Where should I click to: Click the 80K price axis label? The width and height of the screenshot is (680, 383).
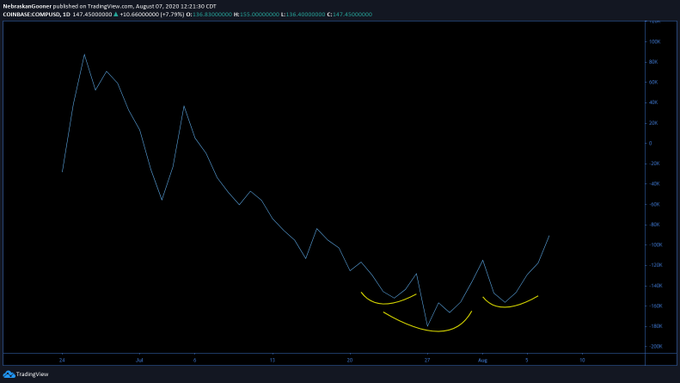point(654,62)
